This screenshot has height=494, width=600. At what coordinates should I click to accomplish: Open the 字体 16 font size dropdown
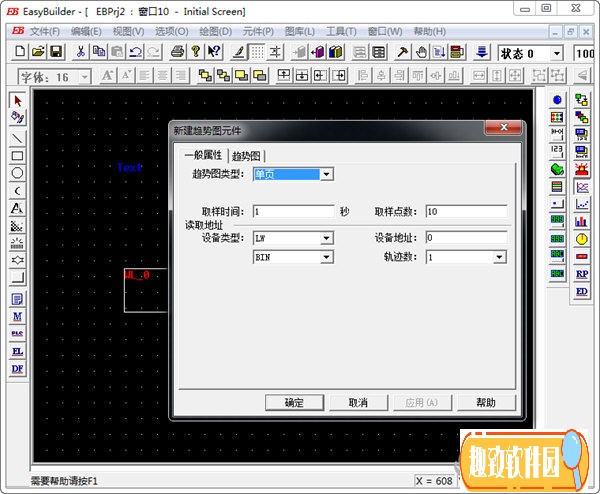(84, 77)
